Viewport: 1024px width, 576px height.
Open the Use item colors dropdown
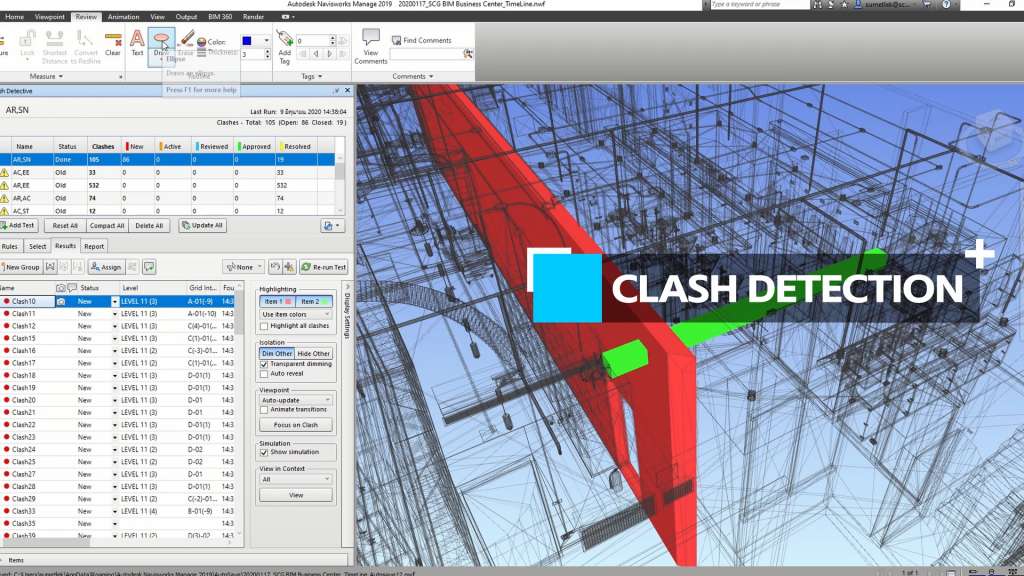click(296, 314)
